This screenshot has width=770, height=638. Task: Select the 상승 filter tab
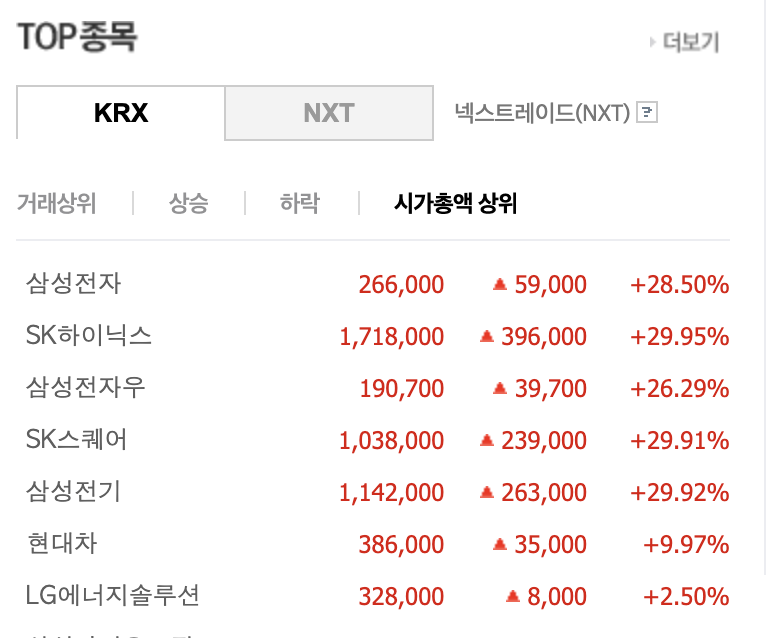(189, 203)
